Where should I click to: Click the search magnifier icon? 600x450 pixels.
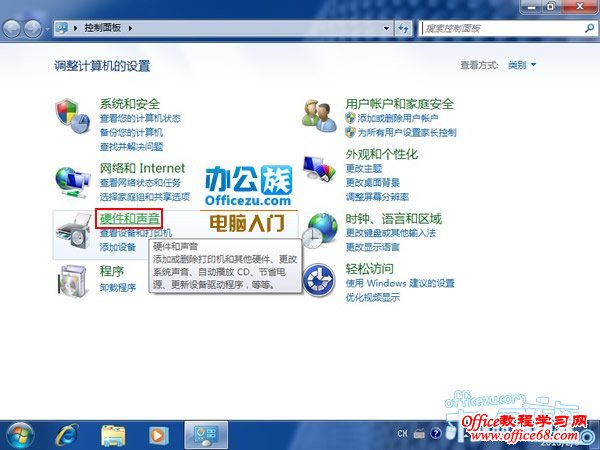click(x=589, y=28)
